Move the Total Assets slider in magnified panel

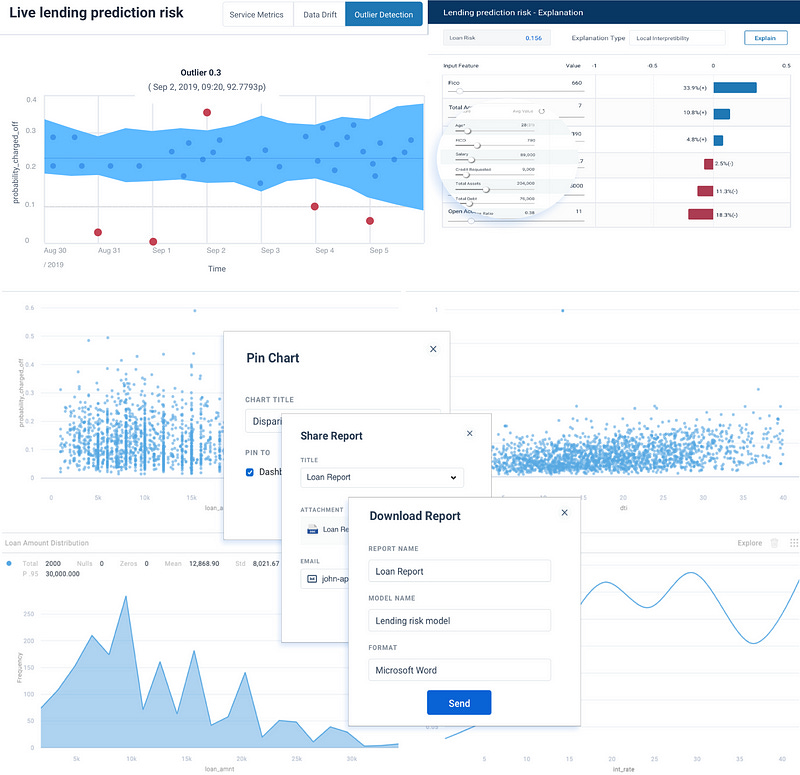click(486, 189)
